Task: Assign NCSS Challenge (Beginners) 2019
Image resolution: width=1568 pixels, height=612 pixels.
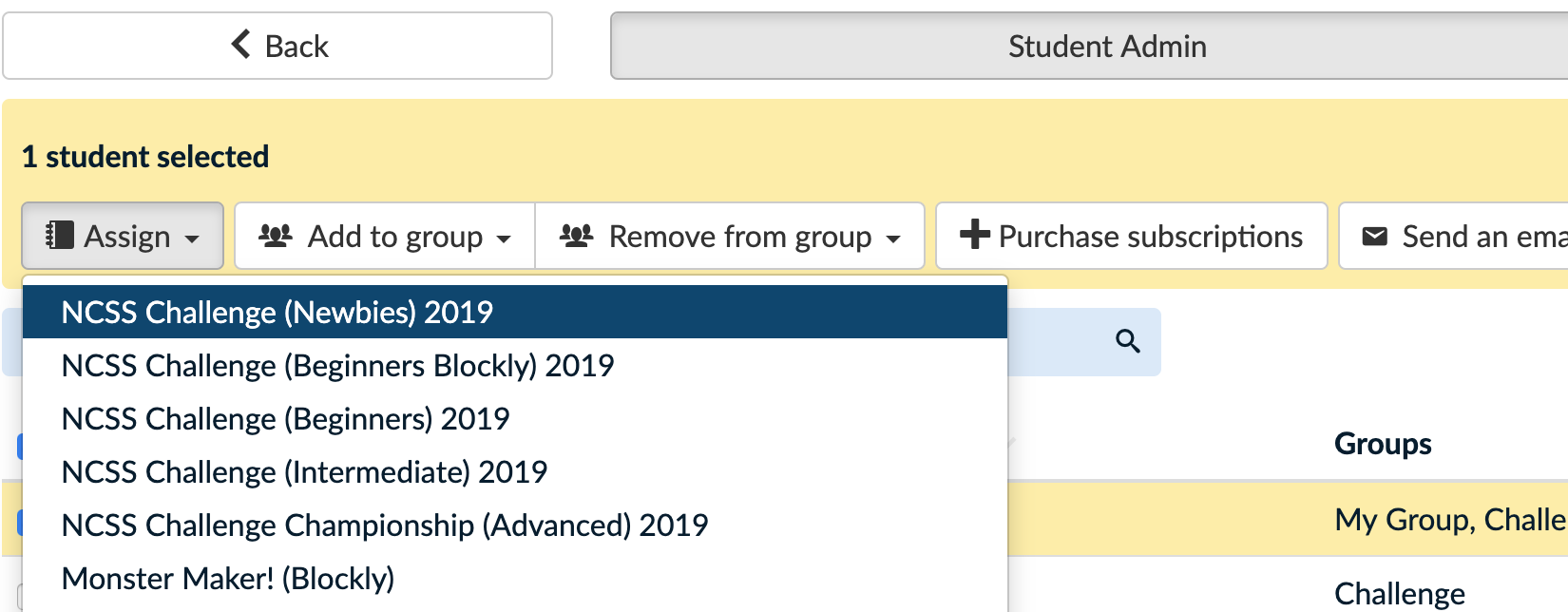Action: [x=285, y=419]
